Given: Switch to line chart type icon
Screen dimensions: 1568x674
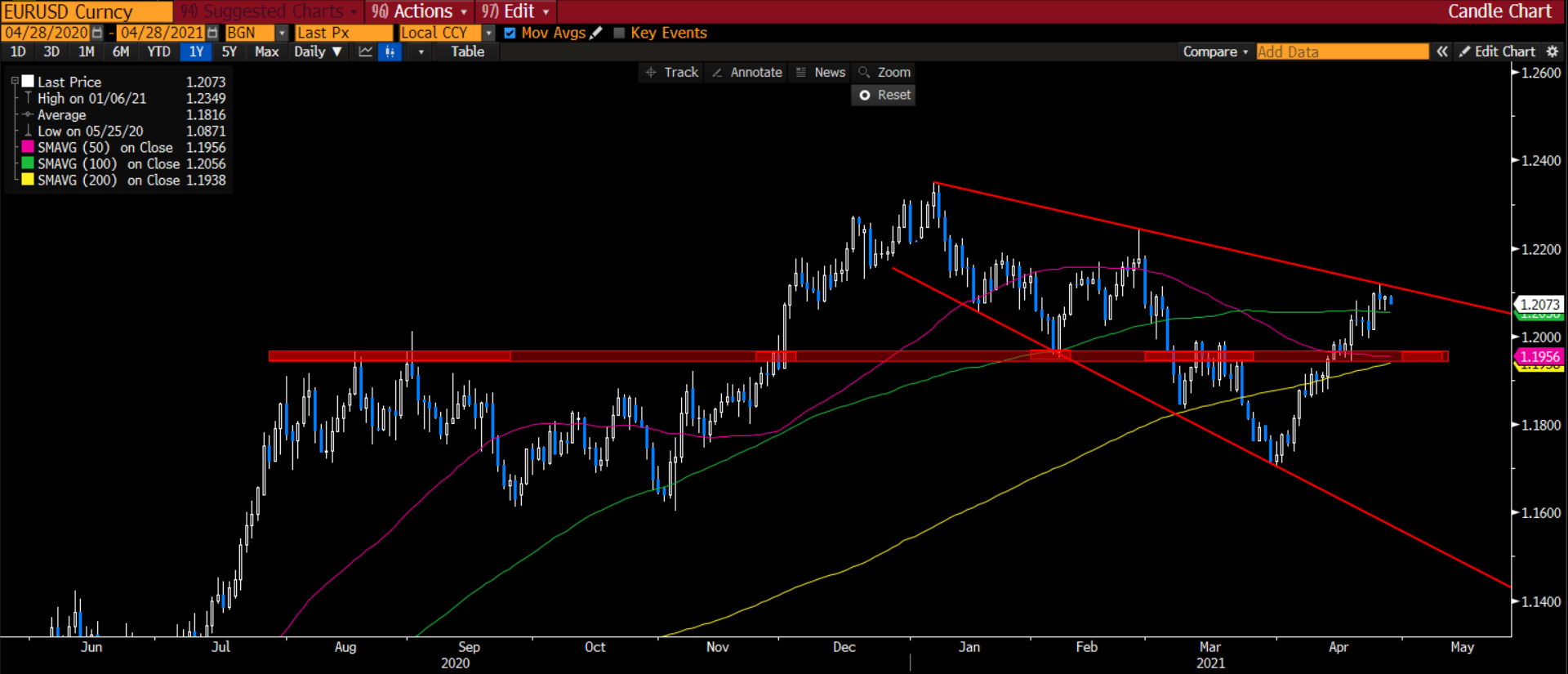Looking at the screenshot, I should [x=365, y=51].
